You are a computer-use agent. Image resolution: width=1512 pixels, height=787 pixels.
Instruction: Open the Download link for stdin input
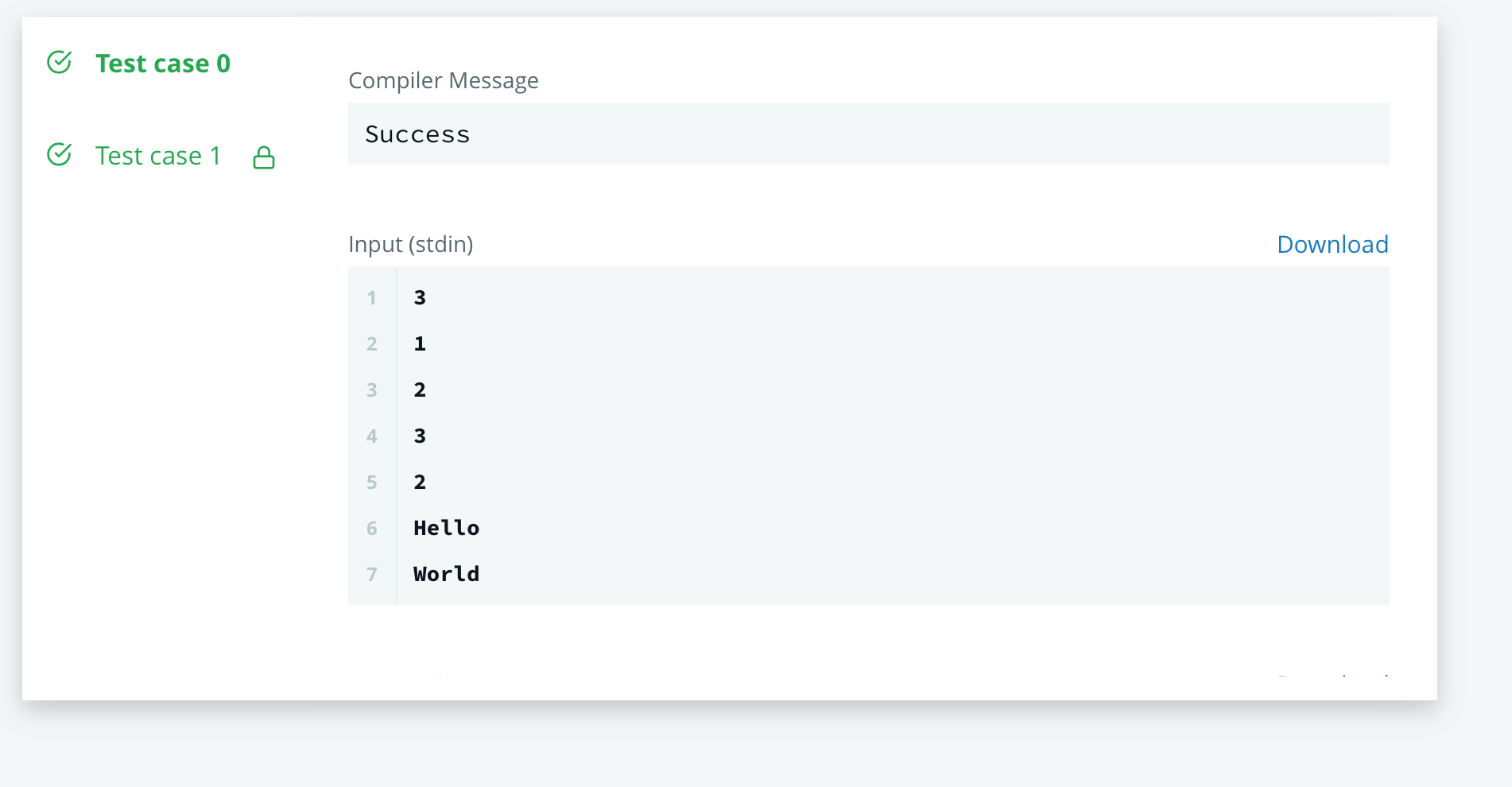[x=1332, y=244]
